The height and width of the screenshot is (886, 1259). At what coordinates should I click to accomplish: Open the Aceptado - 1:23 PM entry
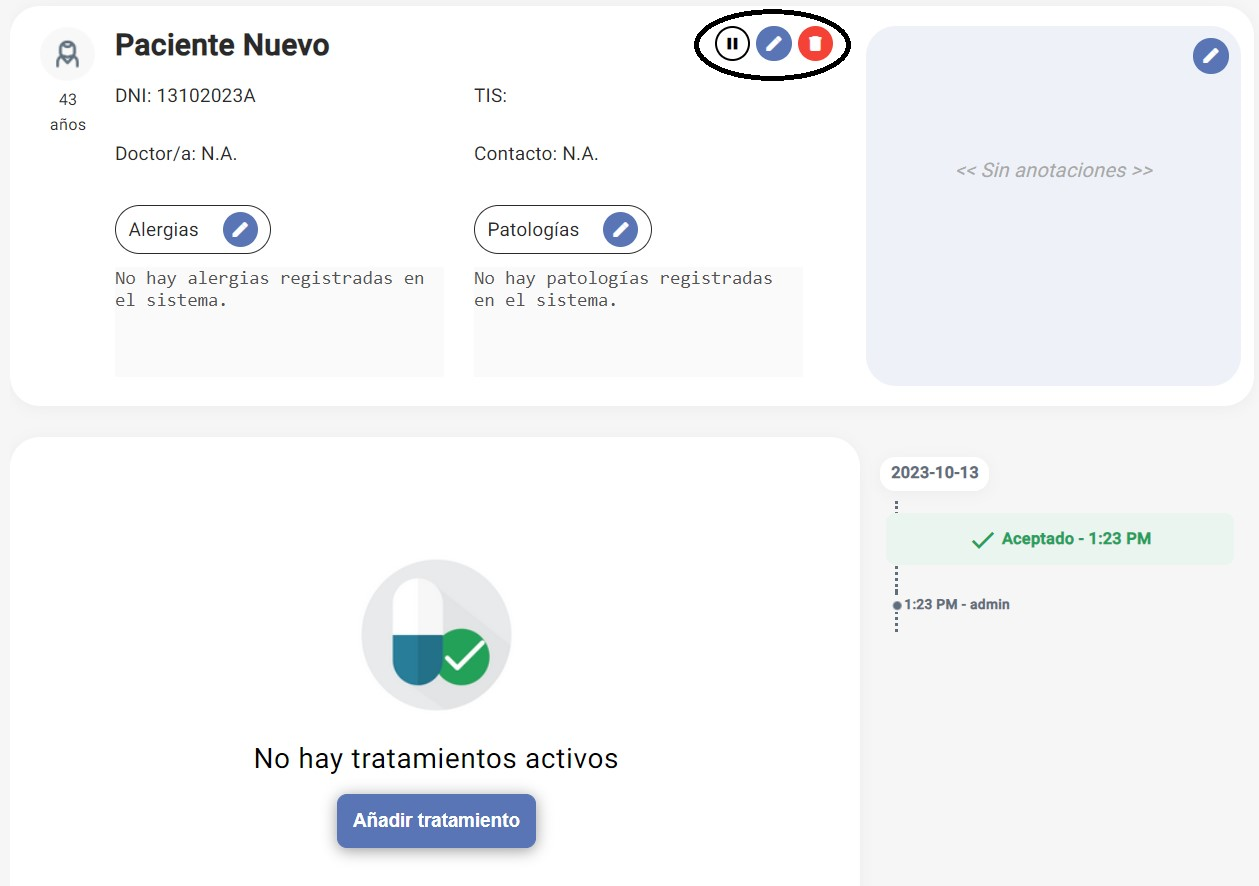coord(1060,538)
